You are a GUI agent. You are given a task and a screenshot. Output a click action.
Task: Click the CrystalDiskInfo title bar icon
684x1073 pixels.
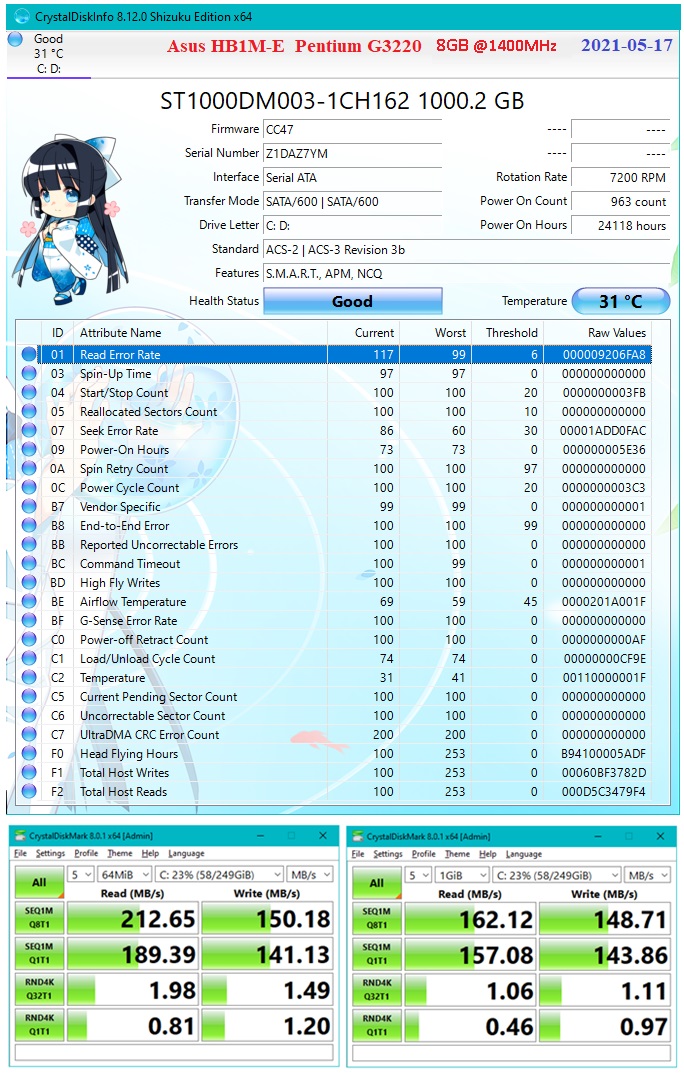(21, 16)
